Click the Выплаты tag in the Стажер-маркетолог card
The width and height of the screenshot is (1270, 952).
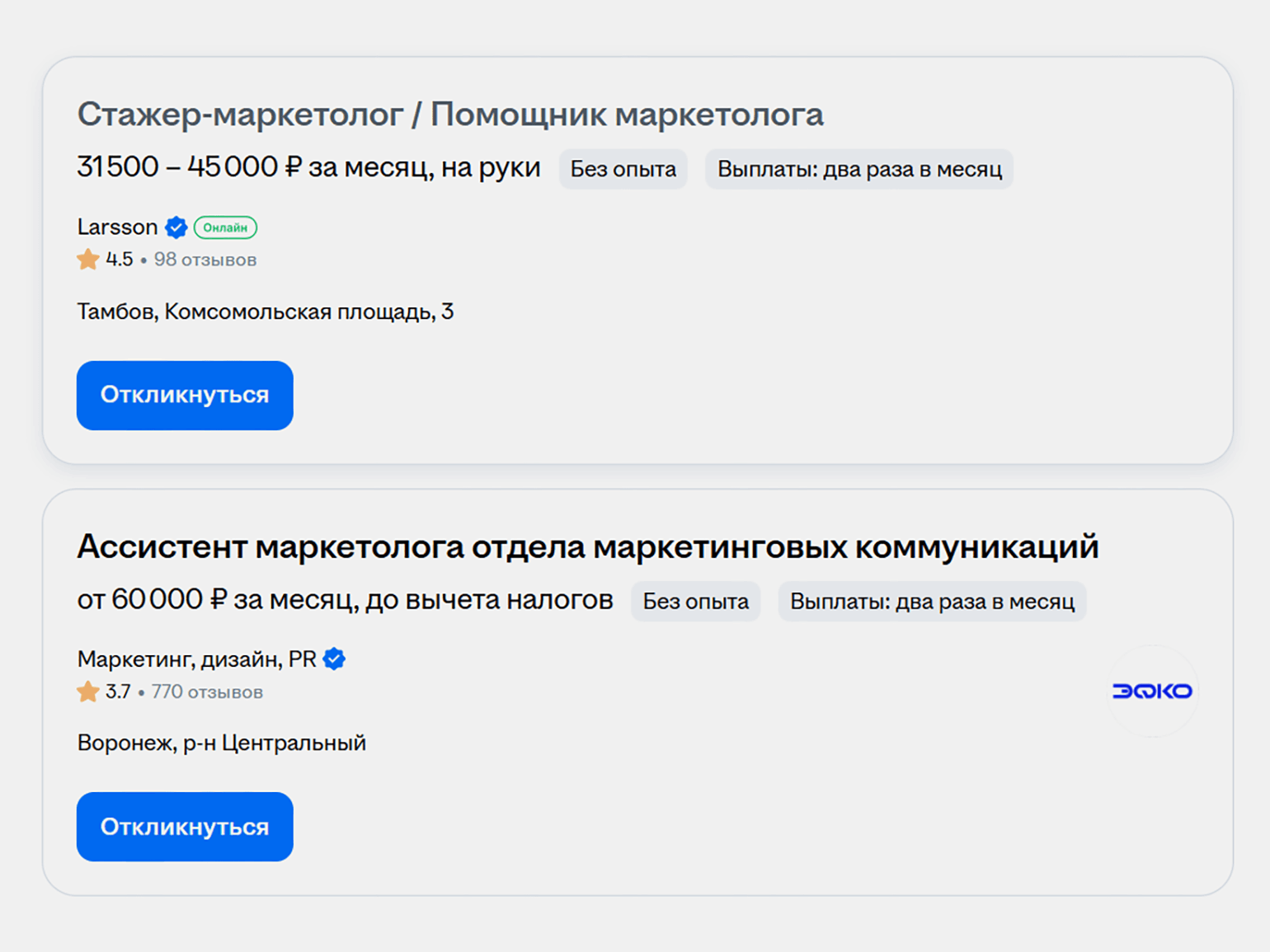(x=858, y=169)
